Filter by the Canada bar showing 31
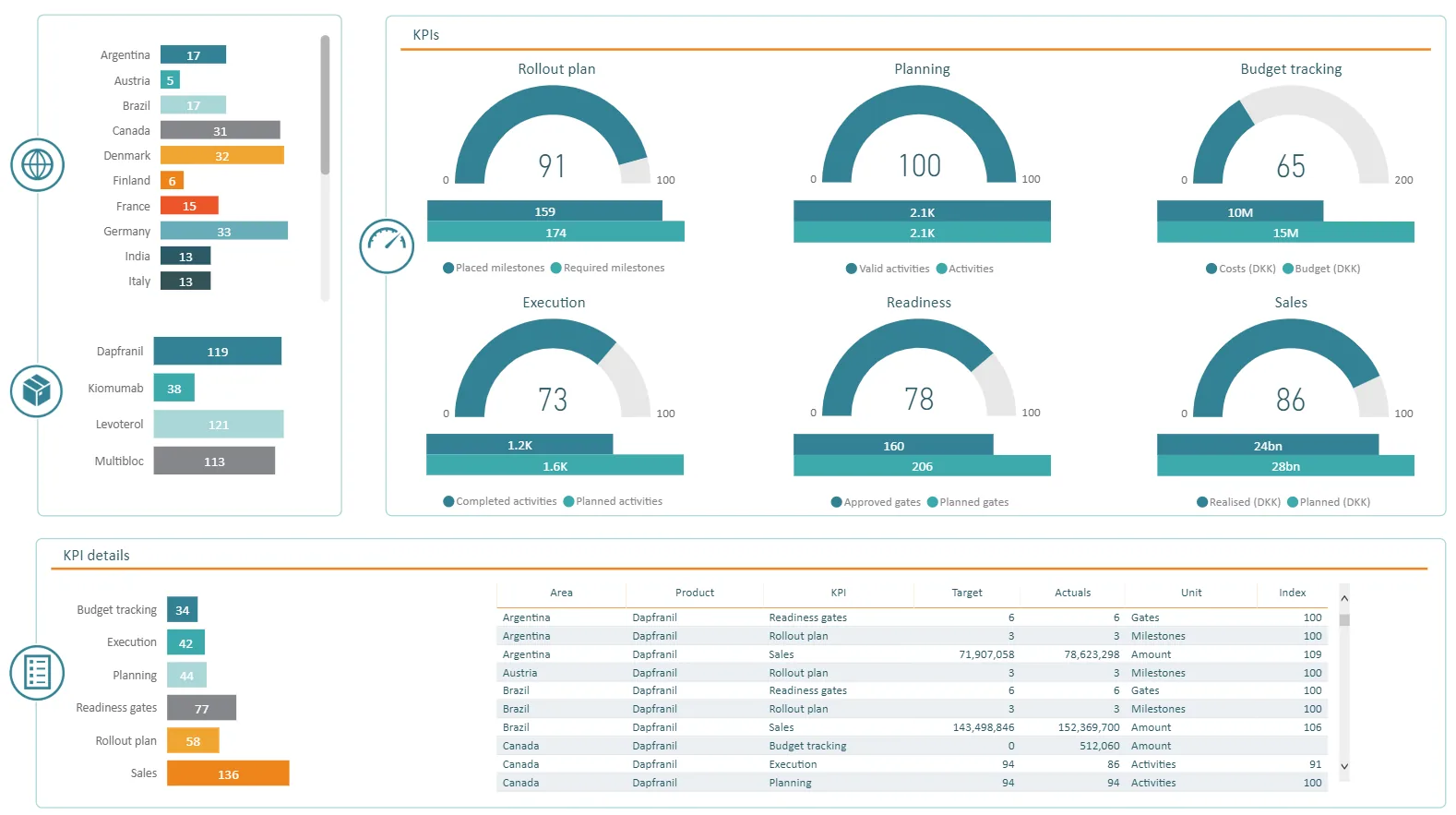Image resolution: width=1456 pixels, height=815 pixels. coord(220,130)
